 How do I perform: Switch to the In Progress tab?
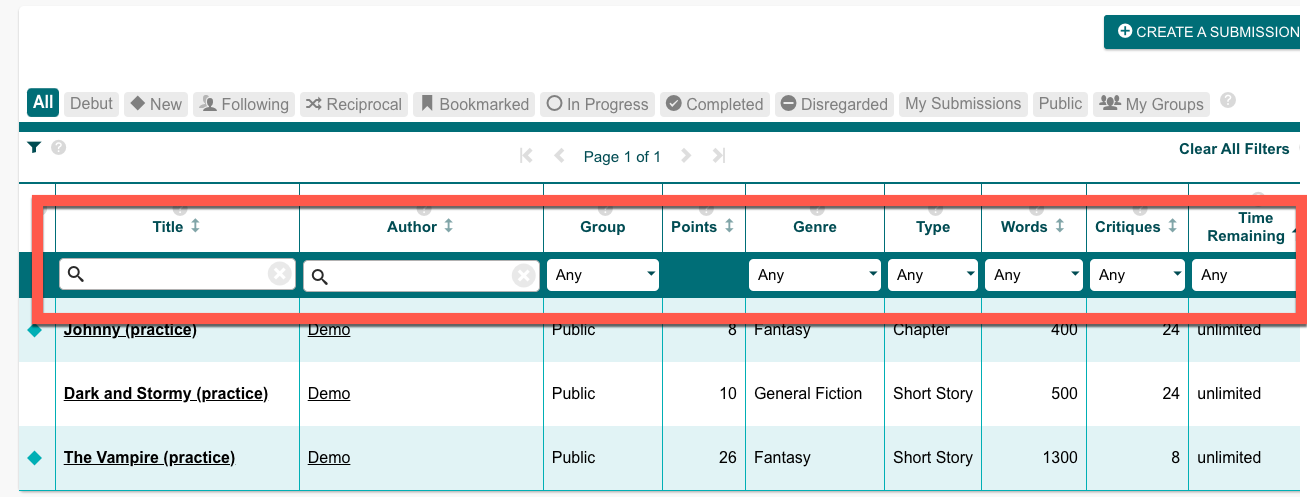click(598, 104)
